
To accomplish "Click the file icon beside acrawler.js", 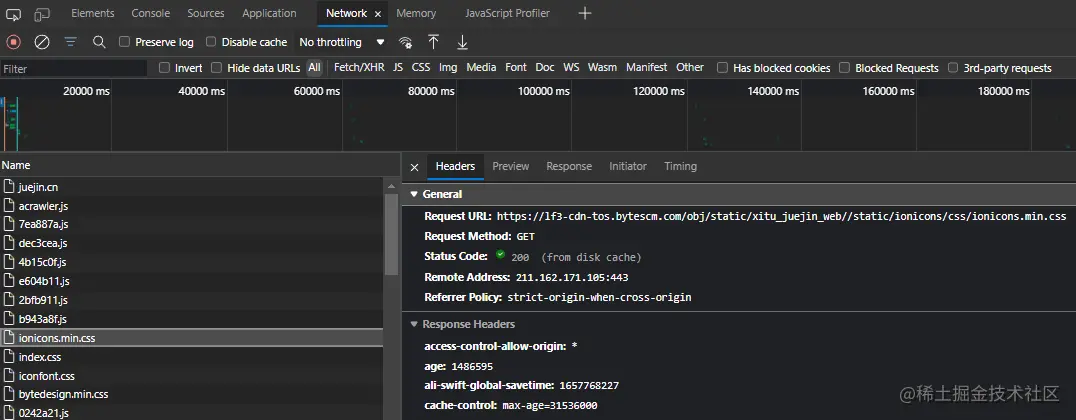I will pos(9,205).
